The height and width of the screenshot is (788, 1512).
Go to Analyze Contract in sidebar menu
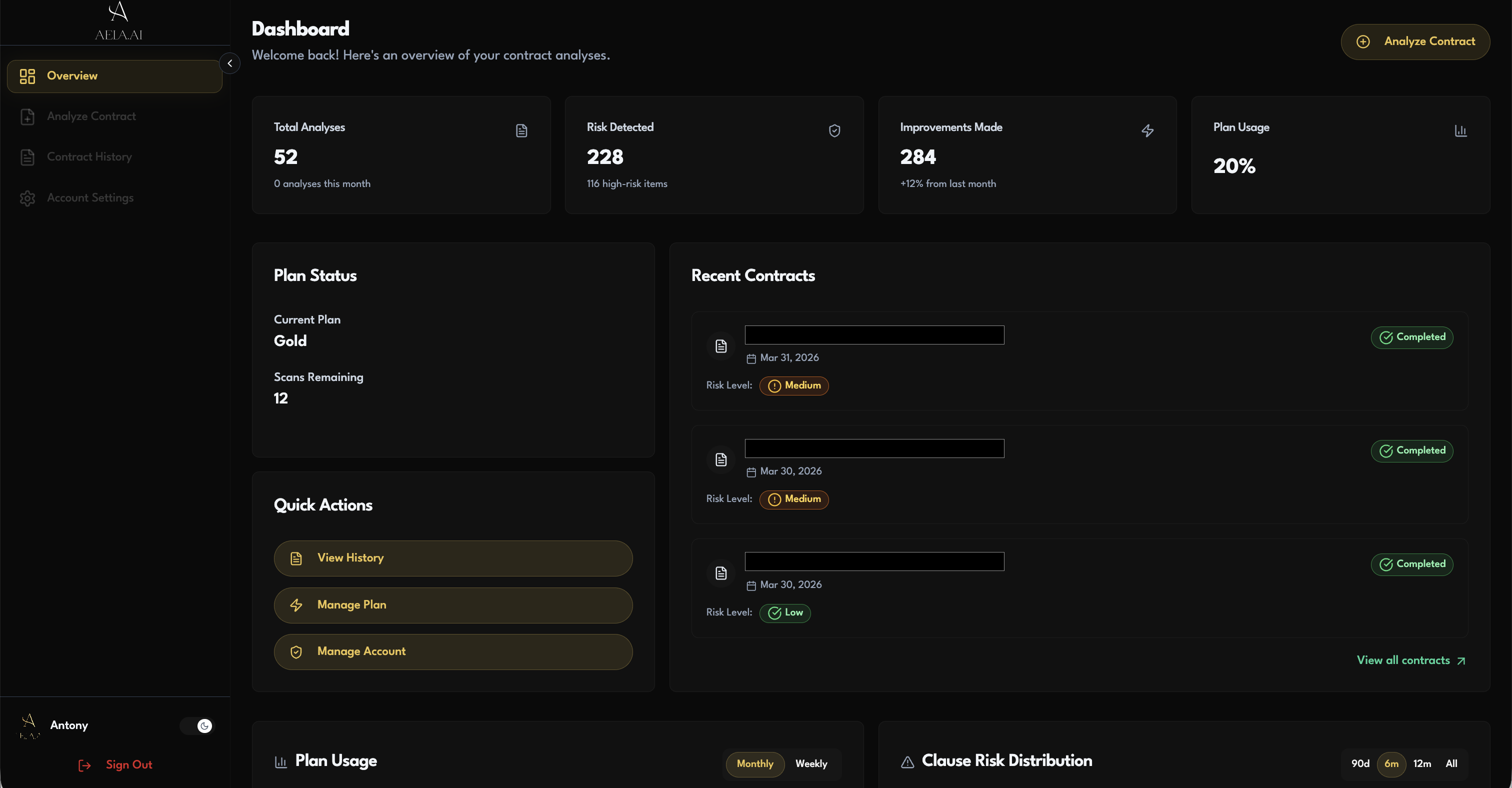click(91, 116)
